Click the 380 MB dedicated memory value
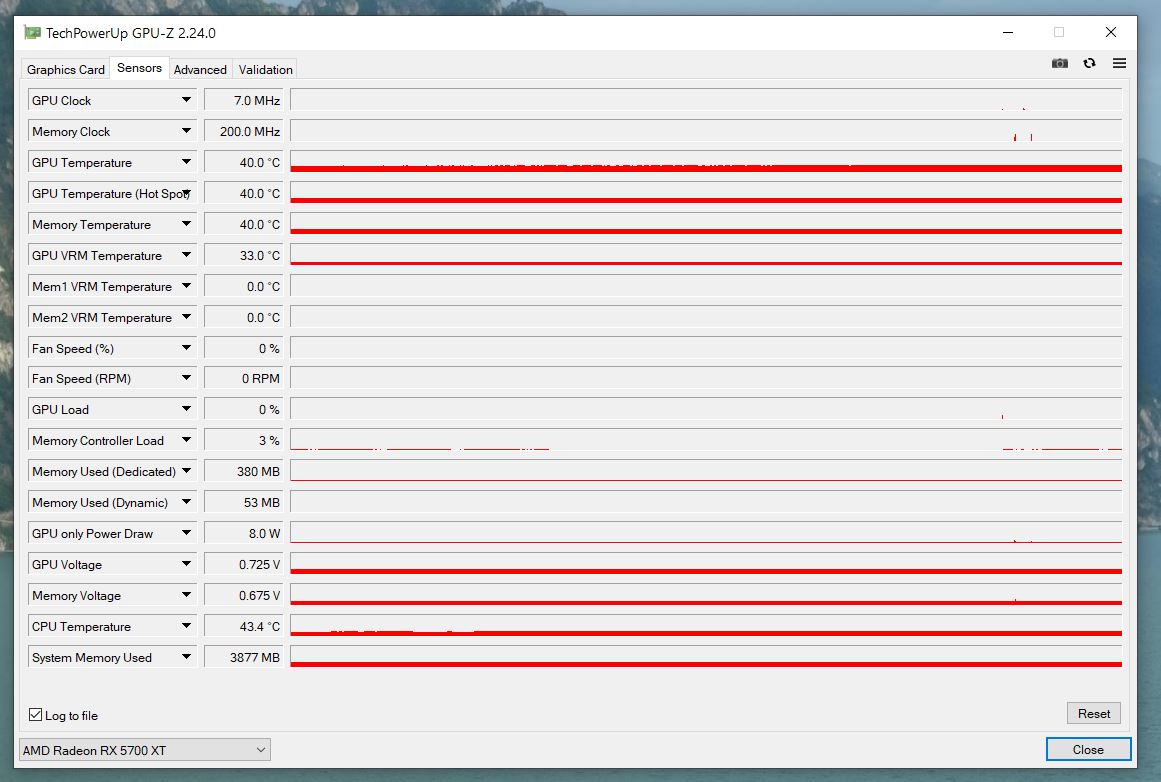The width and height of the screenshot is (1161, 782). (x=244, y=472)
